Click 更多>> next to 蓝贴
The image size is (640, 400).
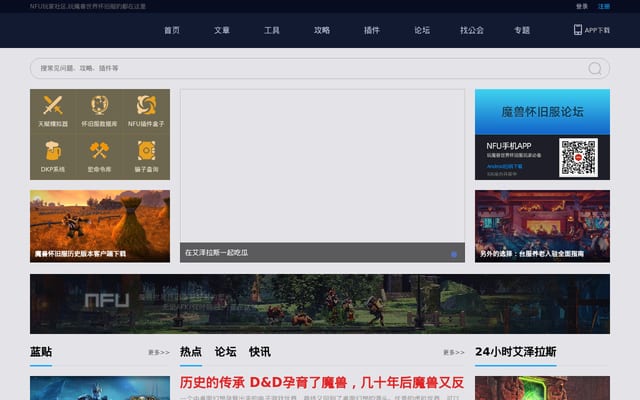click(159, 352)
